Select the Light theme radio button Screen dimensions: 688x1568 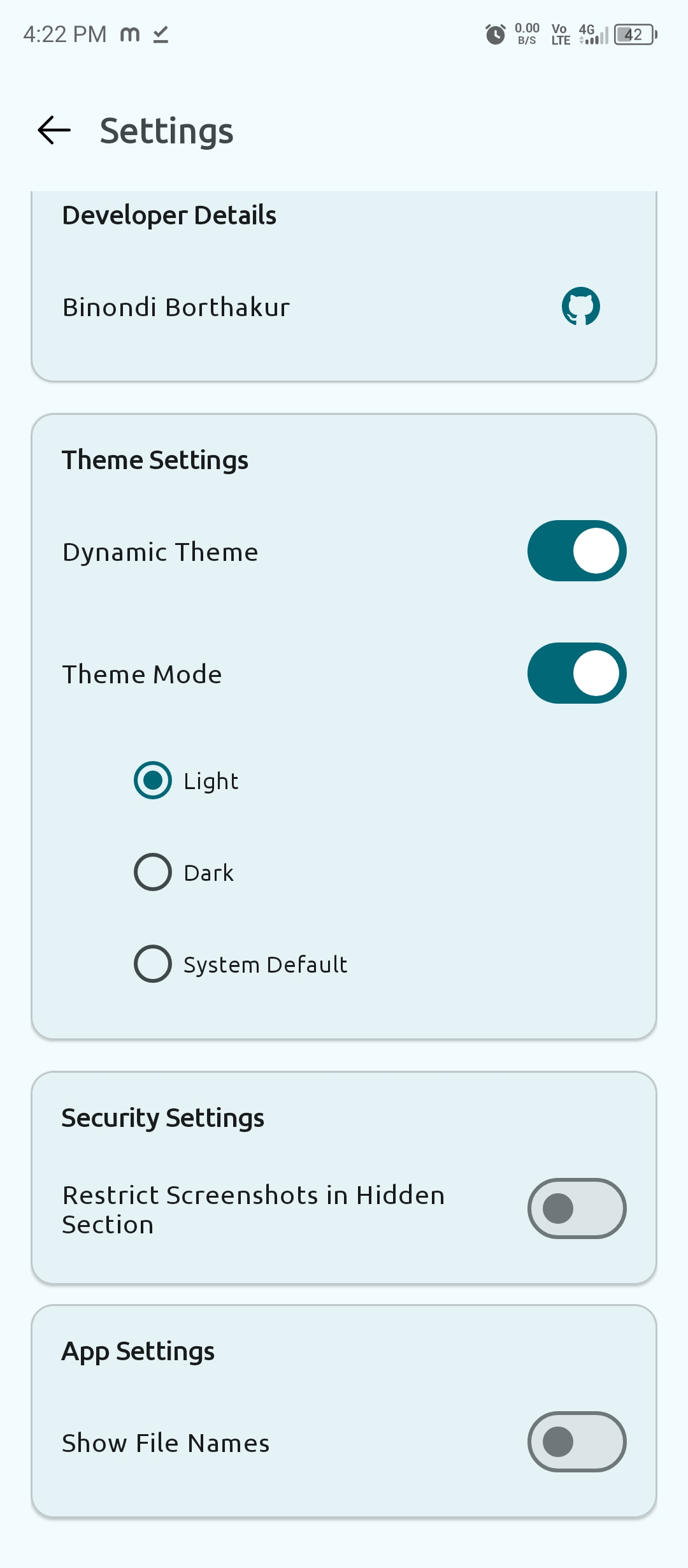pyautogui.click(x=153, y=780)
